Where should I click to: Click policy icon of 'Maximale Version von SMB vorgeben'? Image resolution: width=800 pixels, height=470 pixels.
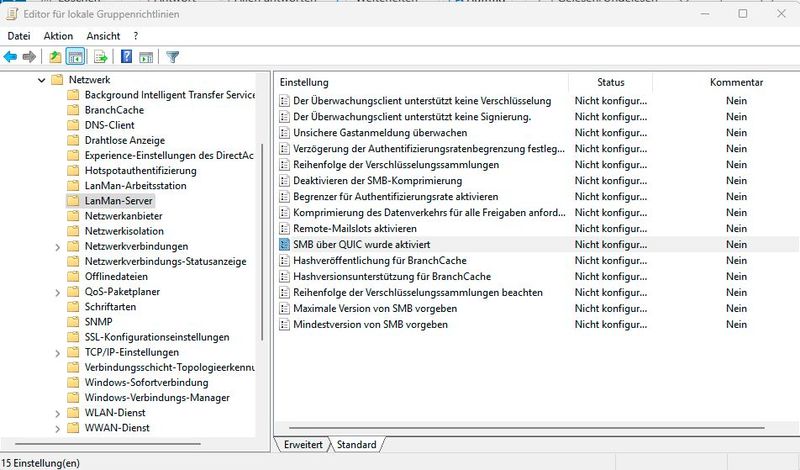284,309
